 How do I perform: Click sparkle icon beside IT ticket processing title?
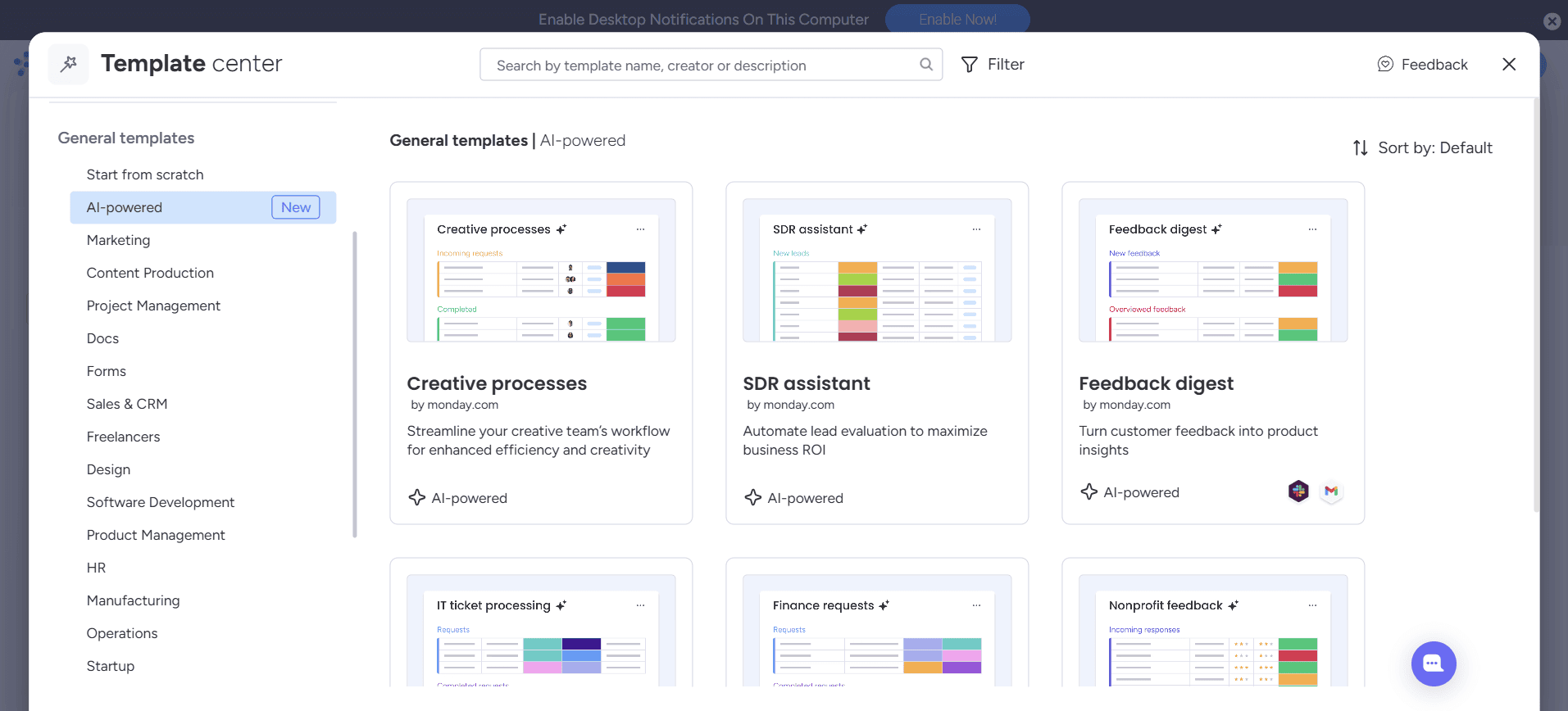pos(561,605)
